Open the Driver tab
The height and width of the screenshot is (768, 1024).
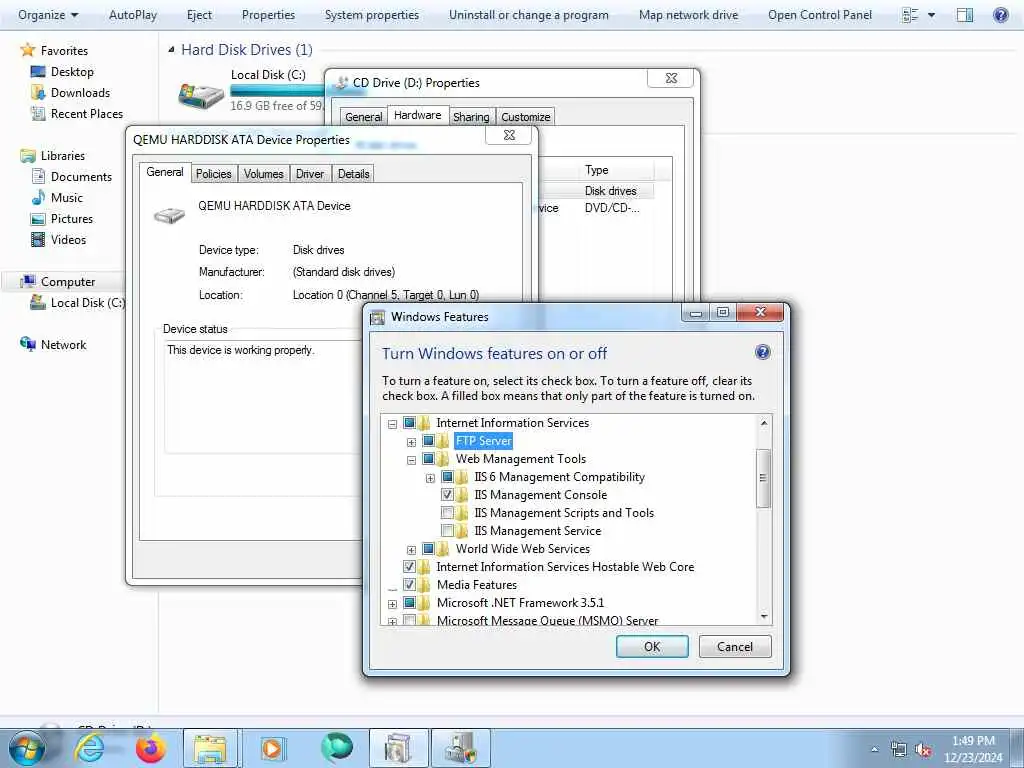310,174
